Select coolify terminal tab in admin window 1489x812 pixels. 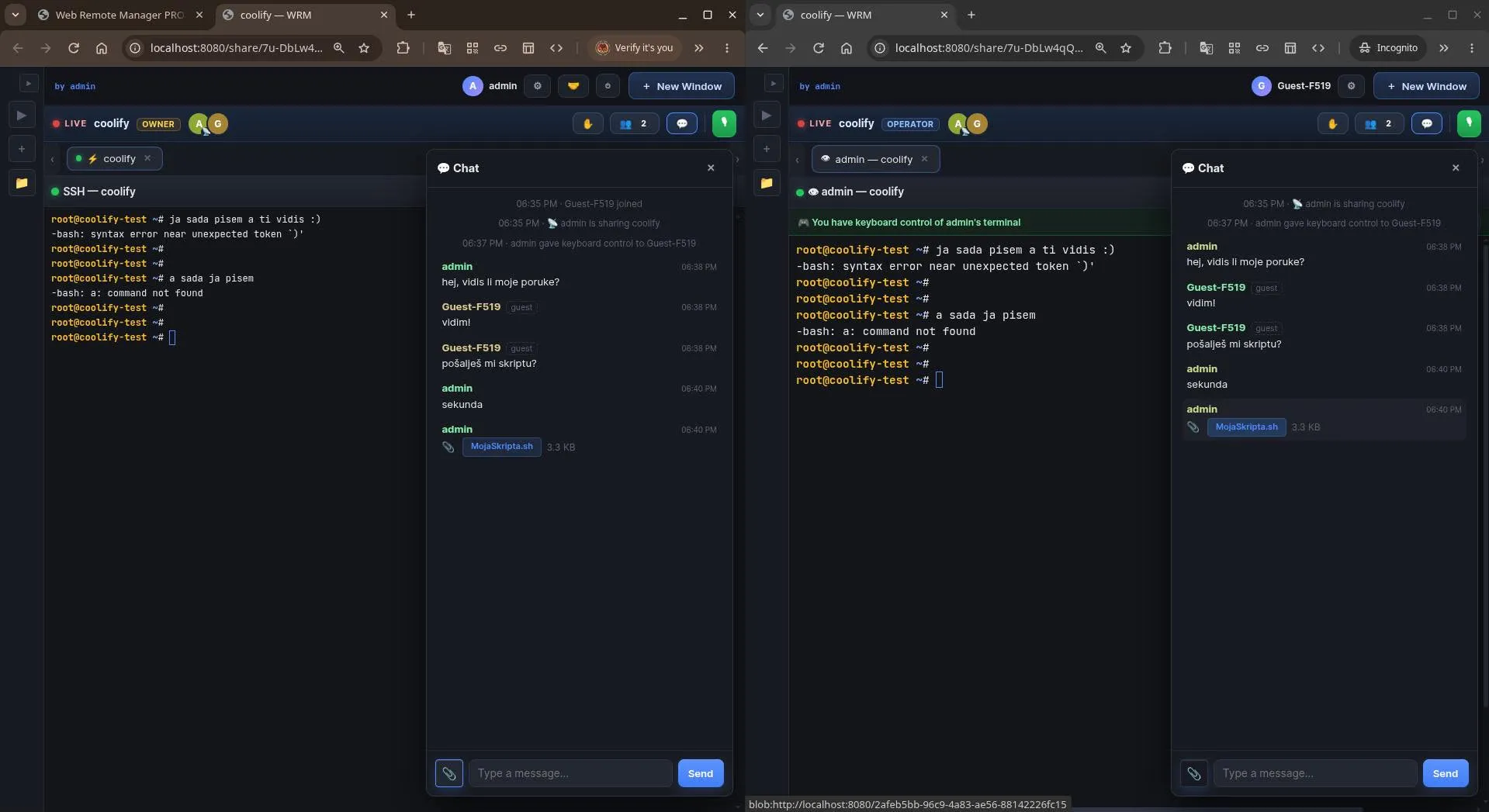pos(113,158)
